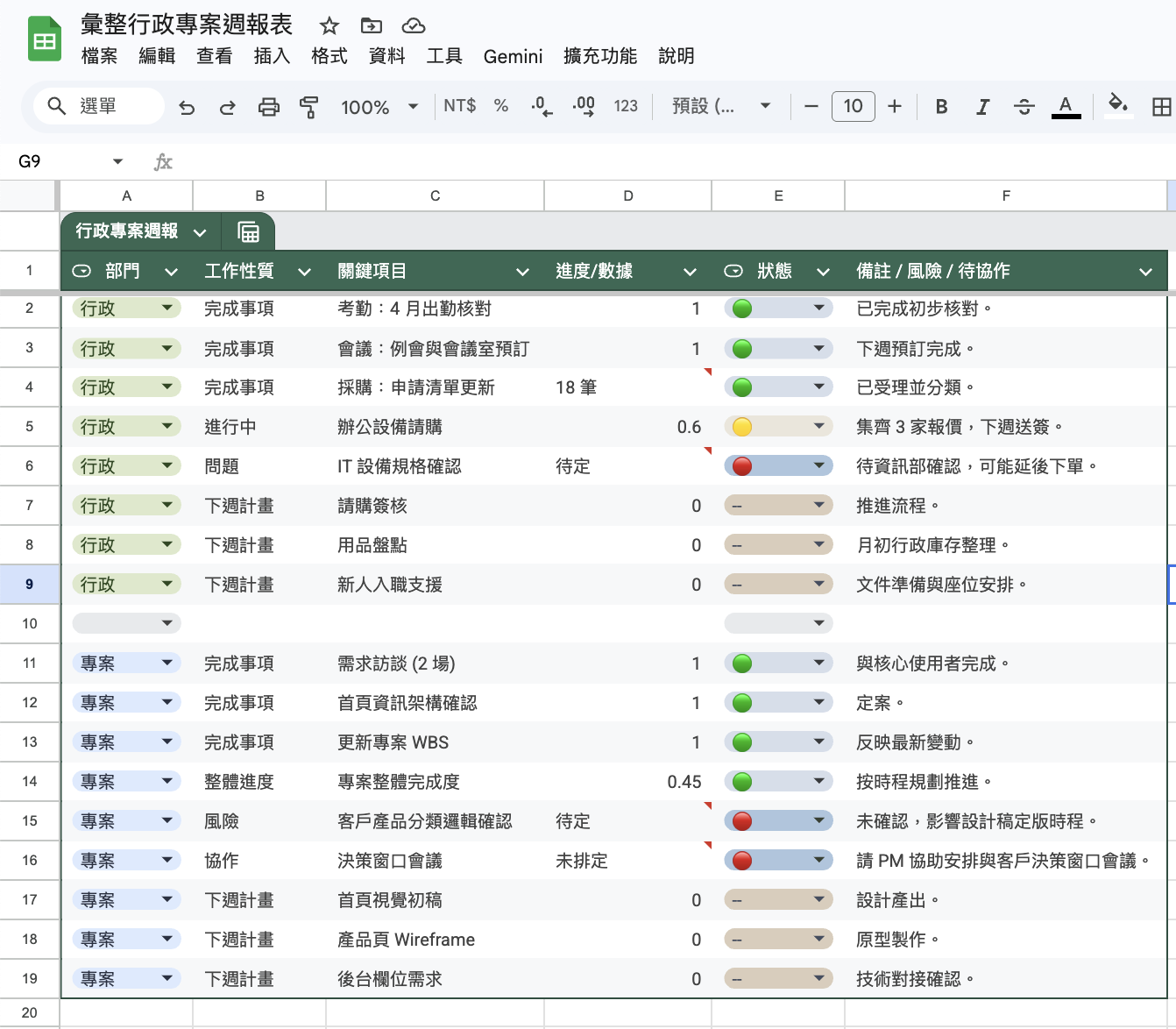Toggle bold formatting
1176x1029 pixels.
click(x=941, y=106)
